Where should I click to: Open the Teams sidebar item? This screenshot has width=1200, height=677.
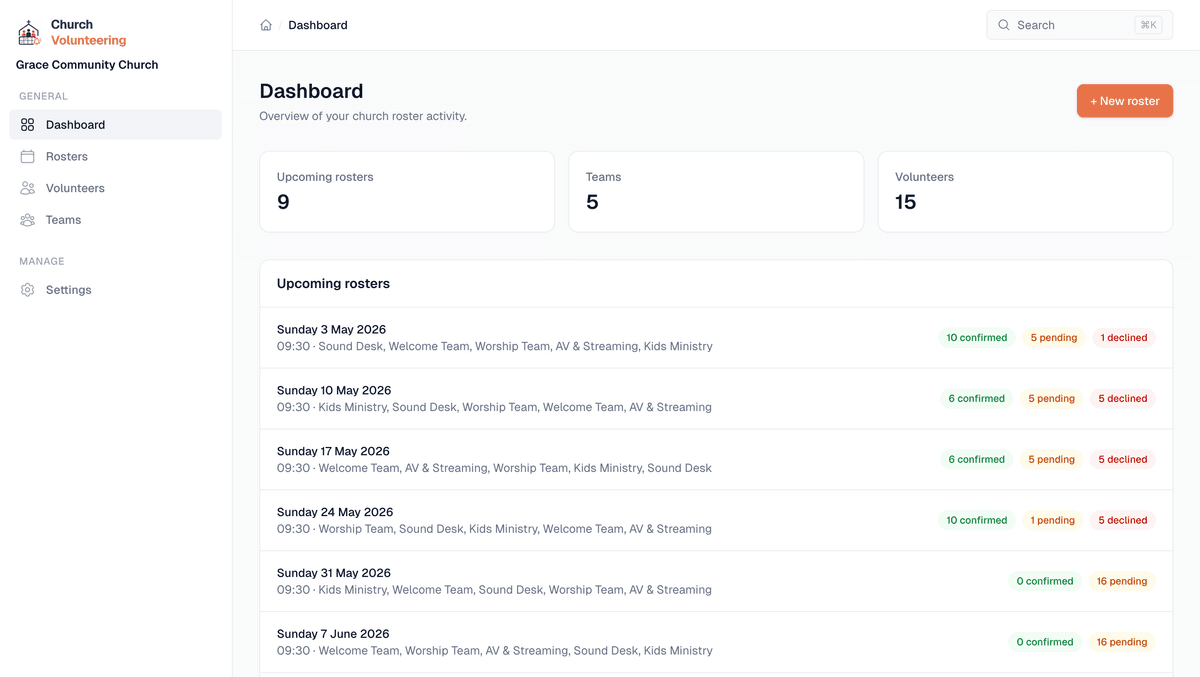116,220
